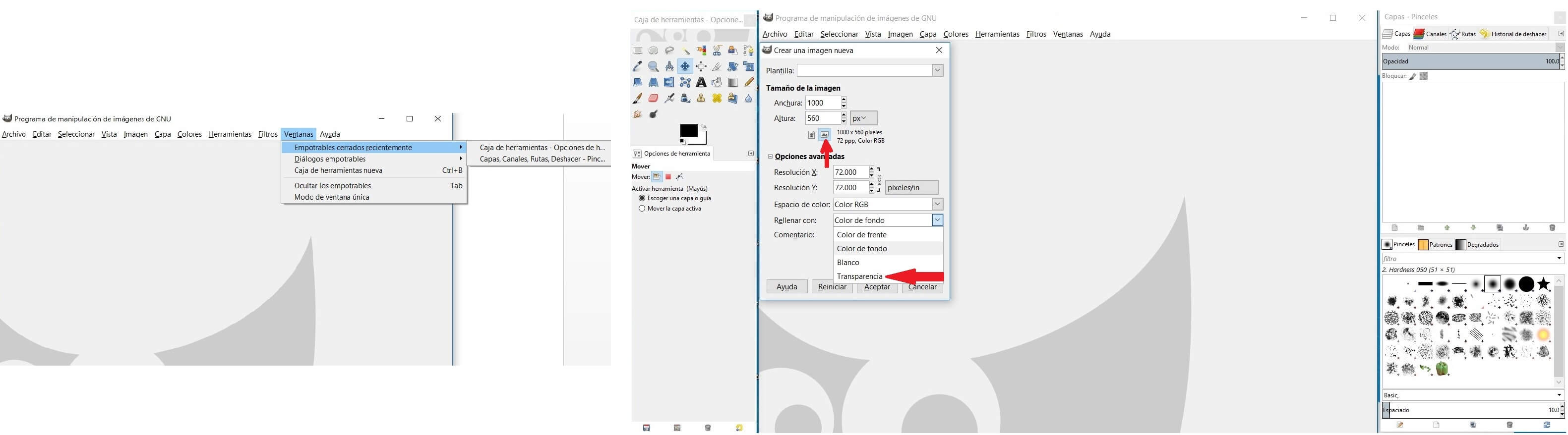The width and height of the screenshot is (1568, 435).
Task: Select the Alignment tool
Action: (701, 66)
